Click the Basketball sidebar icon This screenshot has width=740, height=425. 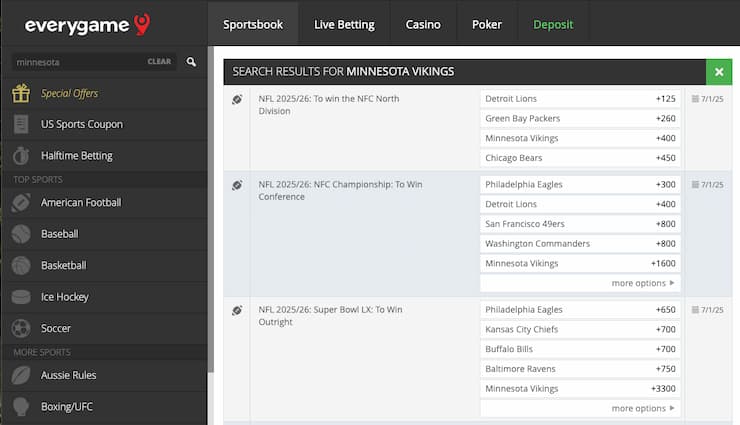click(x=21, y=266)
